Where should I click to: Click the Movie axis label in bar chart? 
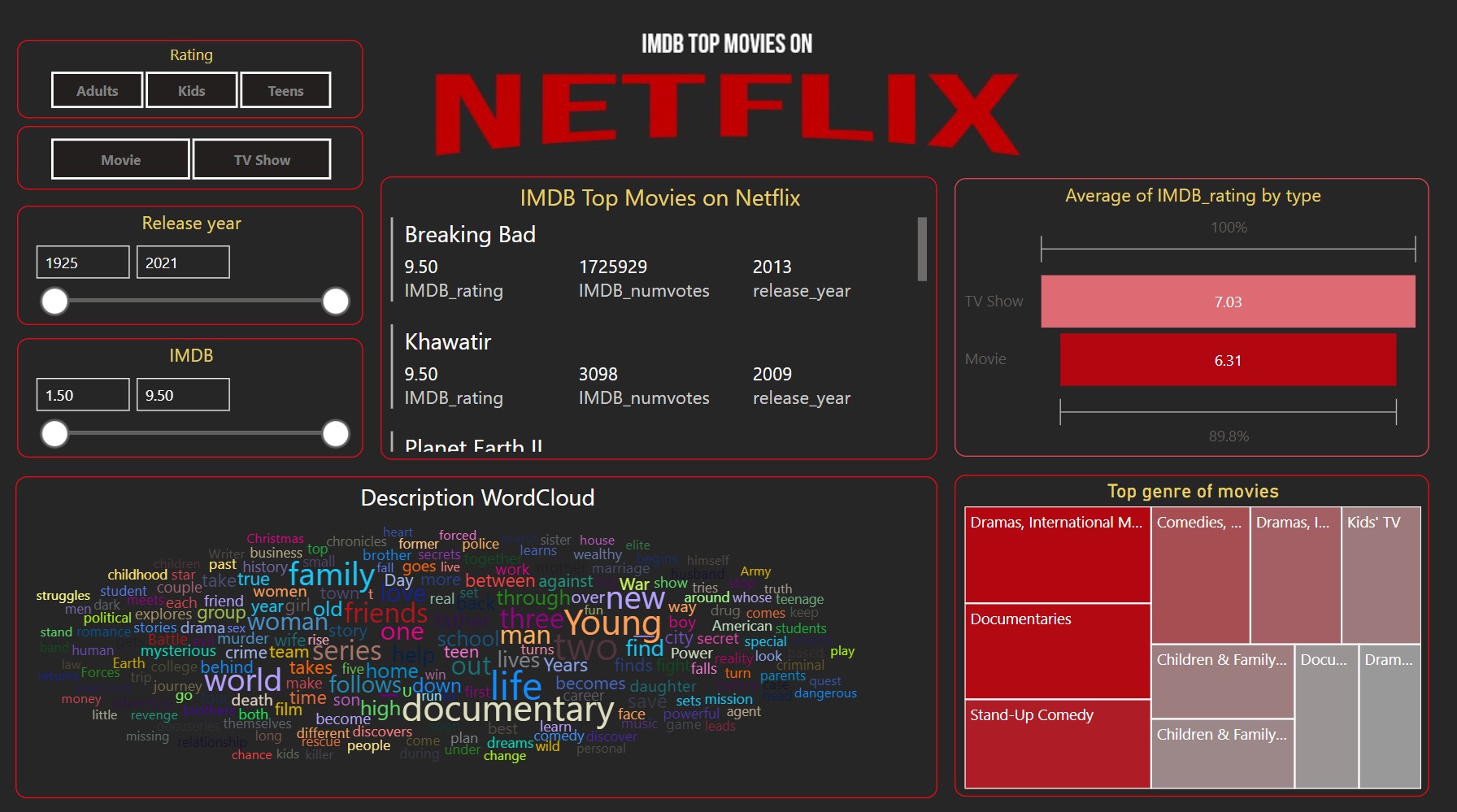click(x=985, y=359)
